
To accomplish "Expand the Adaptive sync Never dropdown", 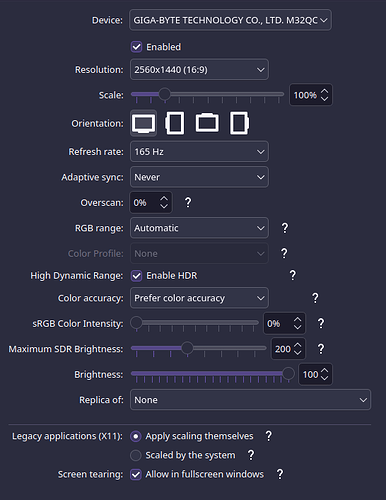I will click(199, 177).
